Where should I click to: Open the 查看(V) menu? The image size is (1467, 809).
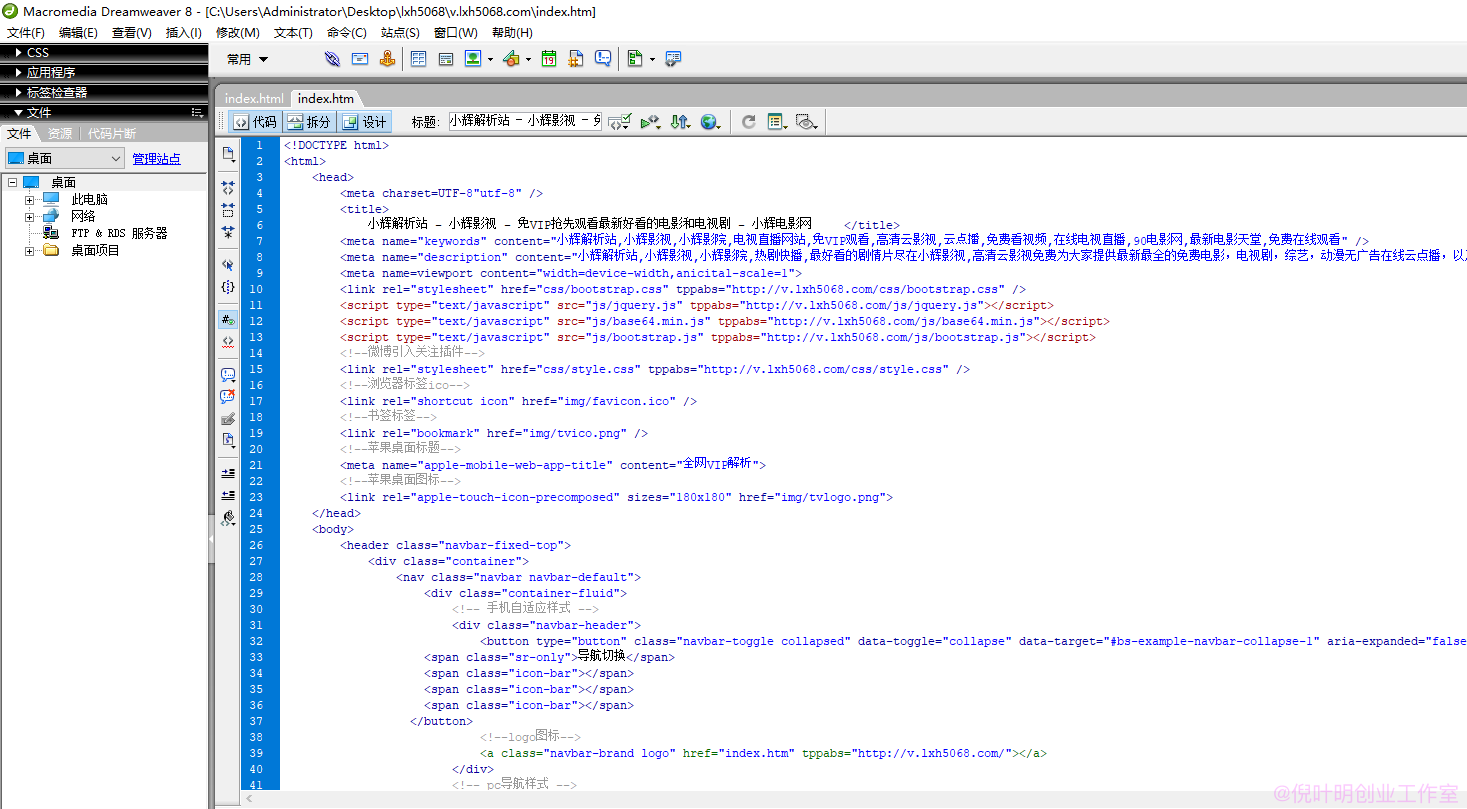tap(131, 33)
